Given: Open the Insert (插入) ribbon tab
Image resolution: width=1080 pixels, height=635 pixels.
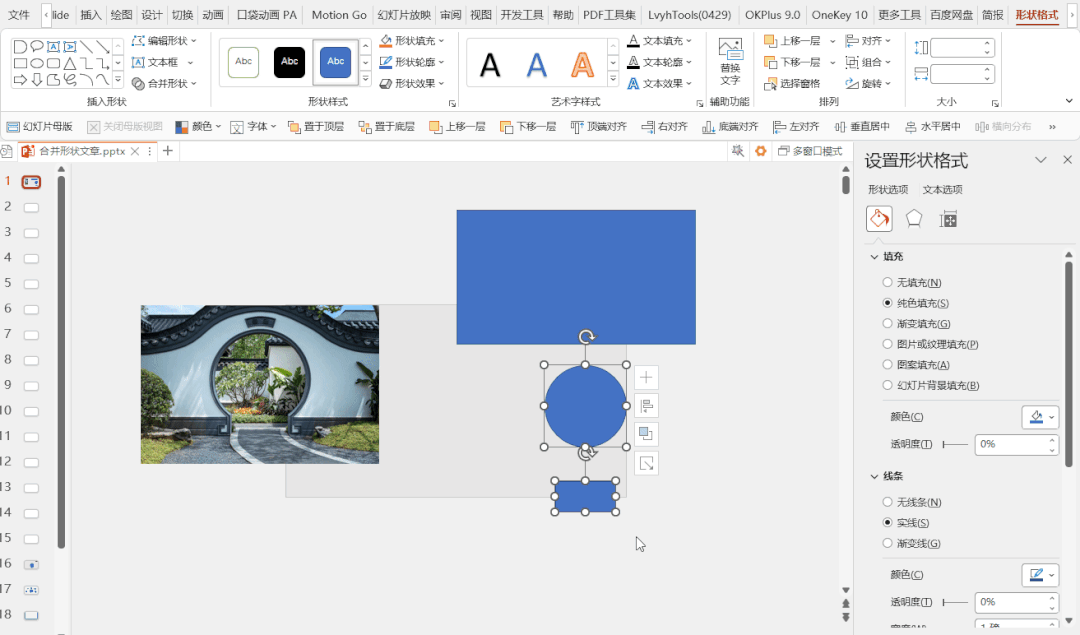Looking at the screenshot, I should point(90,15).
